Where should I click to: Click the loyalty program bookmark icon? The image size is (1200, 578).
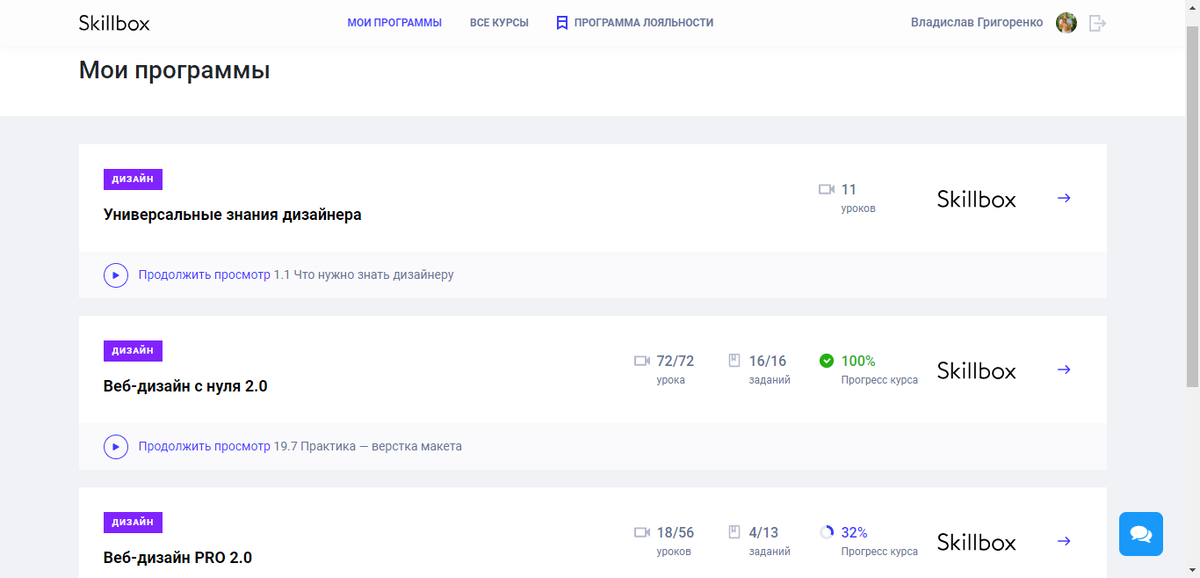562,22
